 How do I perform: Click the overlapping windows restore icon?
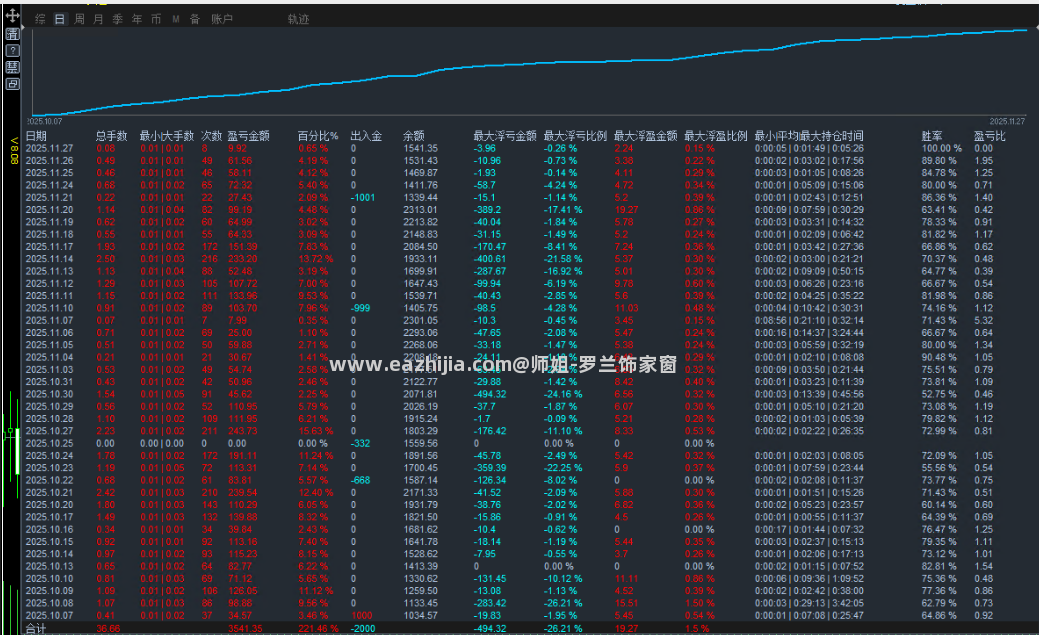pos(13,84)
